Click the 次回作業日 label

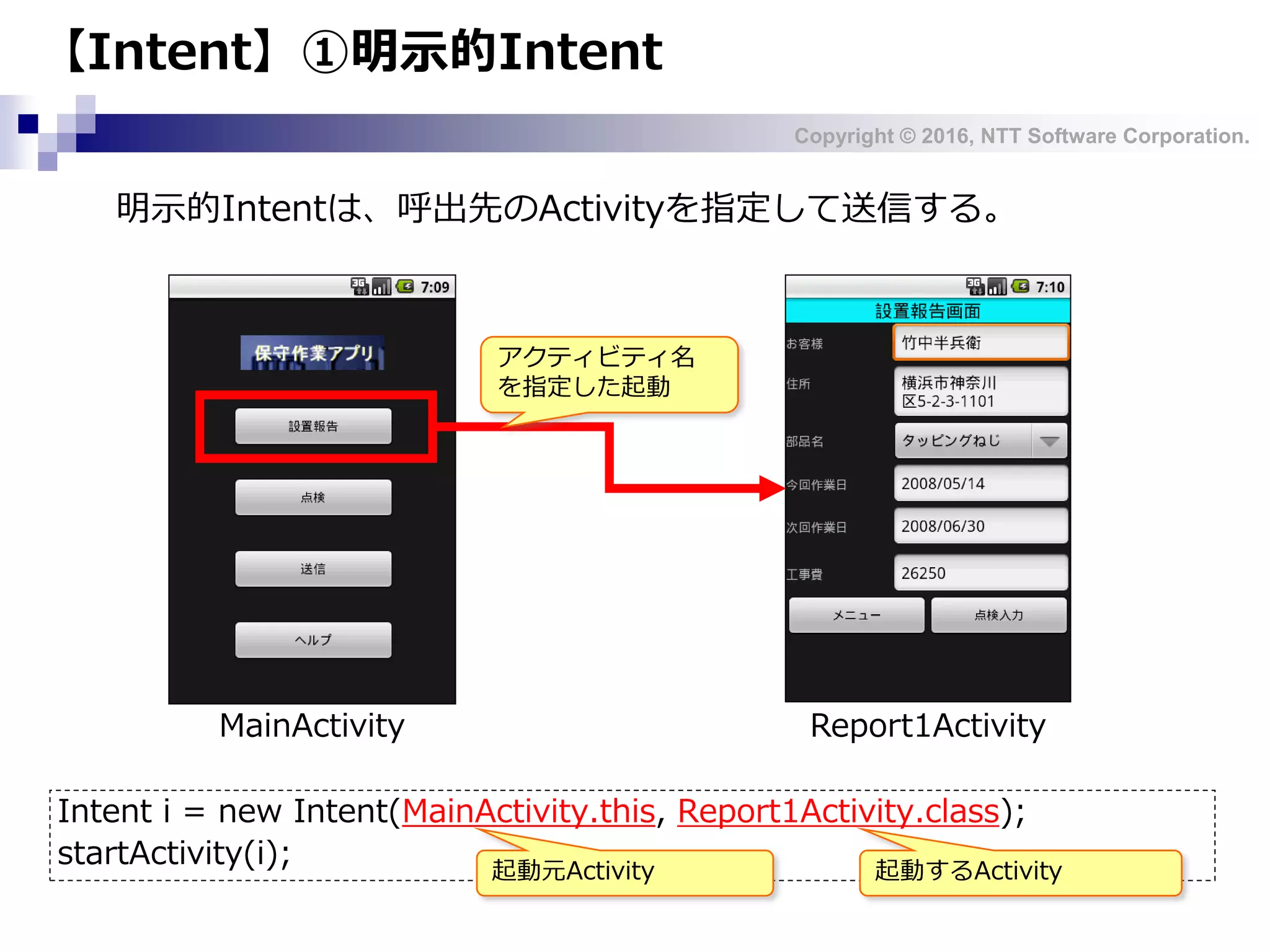(816, 527)
